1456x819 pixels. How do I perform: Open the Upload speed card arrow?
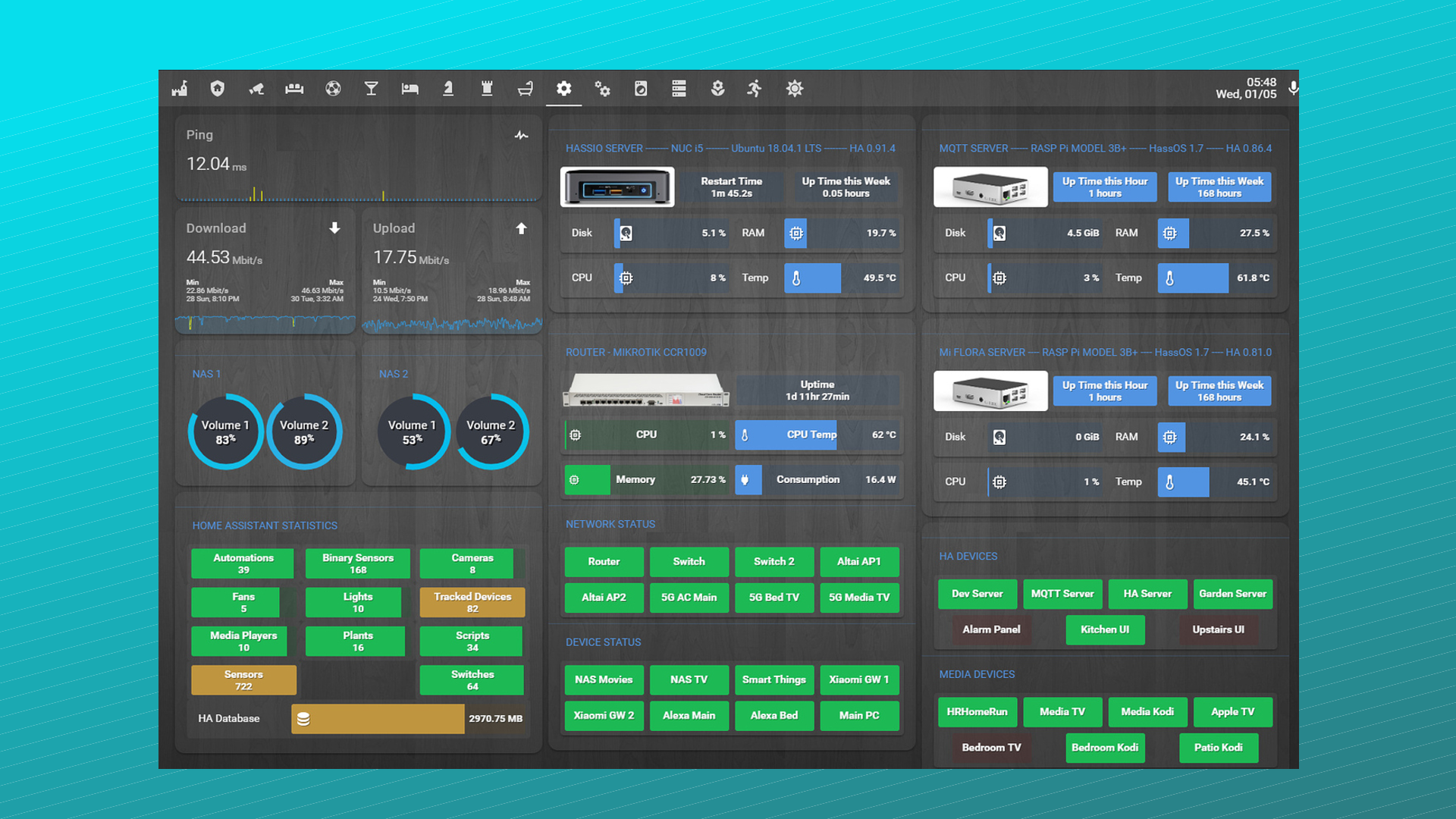pos(521,228)
